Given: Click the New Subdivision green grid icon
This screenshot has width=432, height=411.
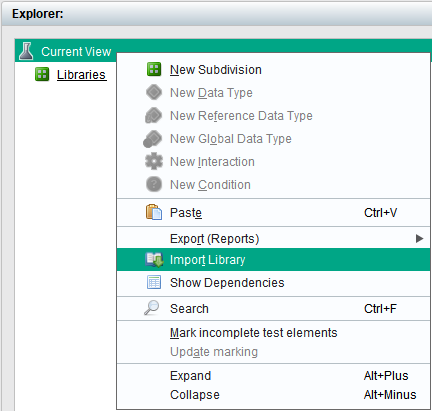Looking at the screenshot, I should (x=154, y=69).
